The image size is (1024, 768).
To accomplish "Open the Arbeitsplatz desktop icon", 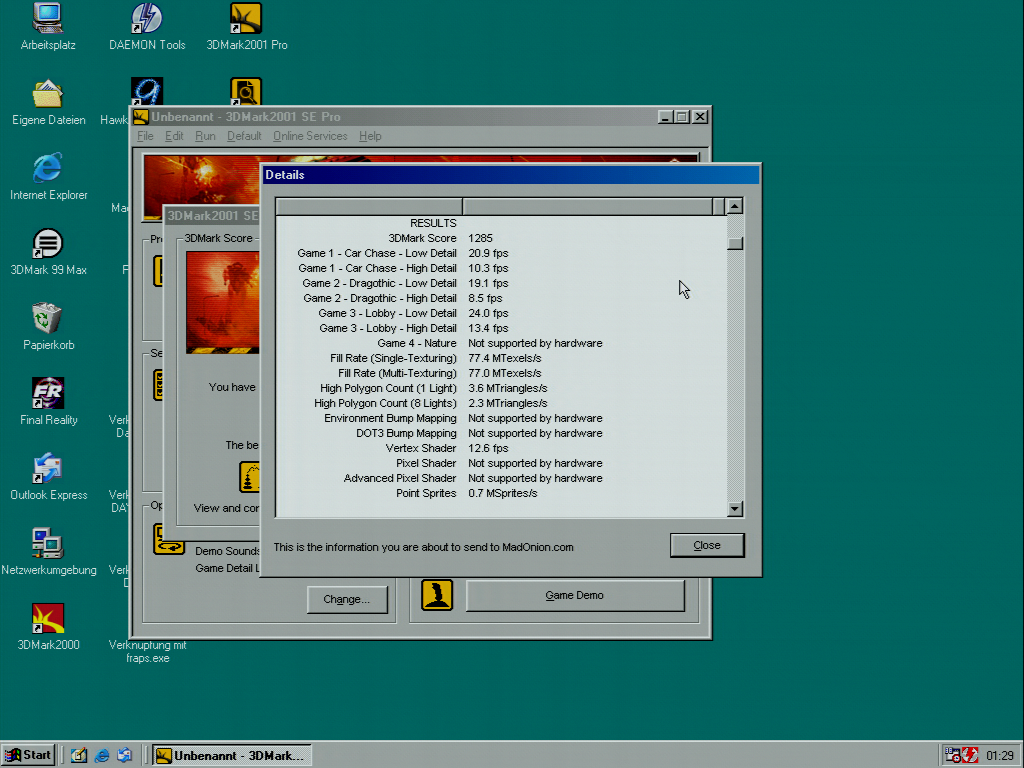I will click(x=47, y=18).
